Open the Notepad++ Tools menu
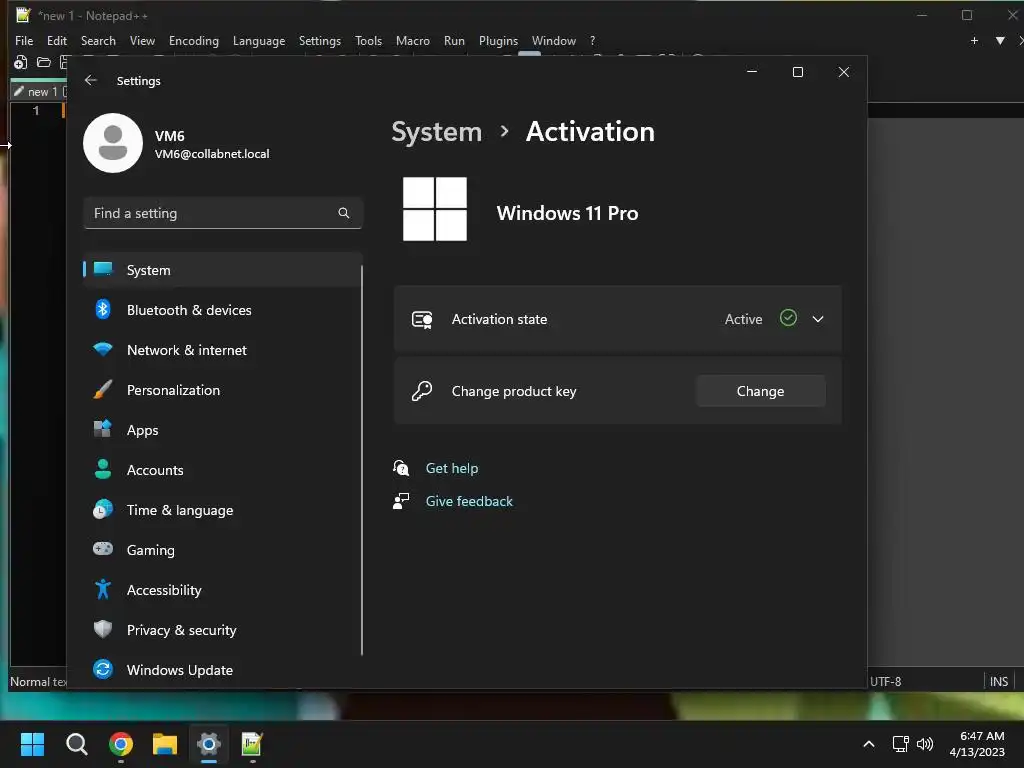The image size is (1024, 768). (x=368, y=40)
